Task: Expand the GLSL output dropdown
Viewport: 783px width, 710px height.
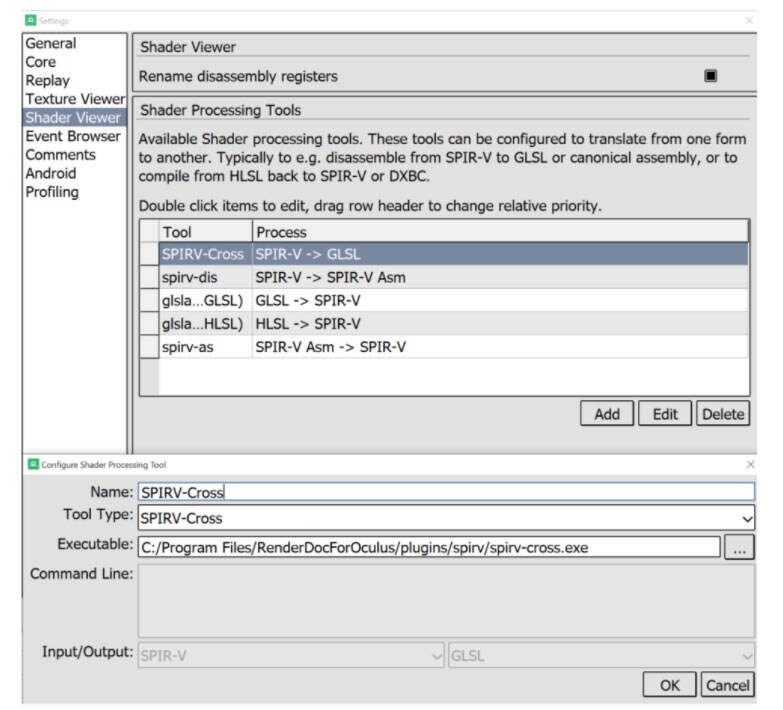Action: pos(602,655)
